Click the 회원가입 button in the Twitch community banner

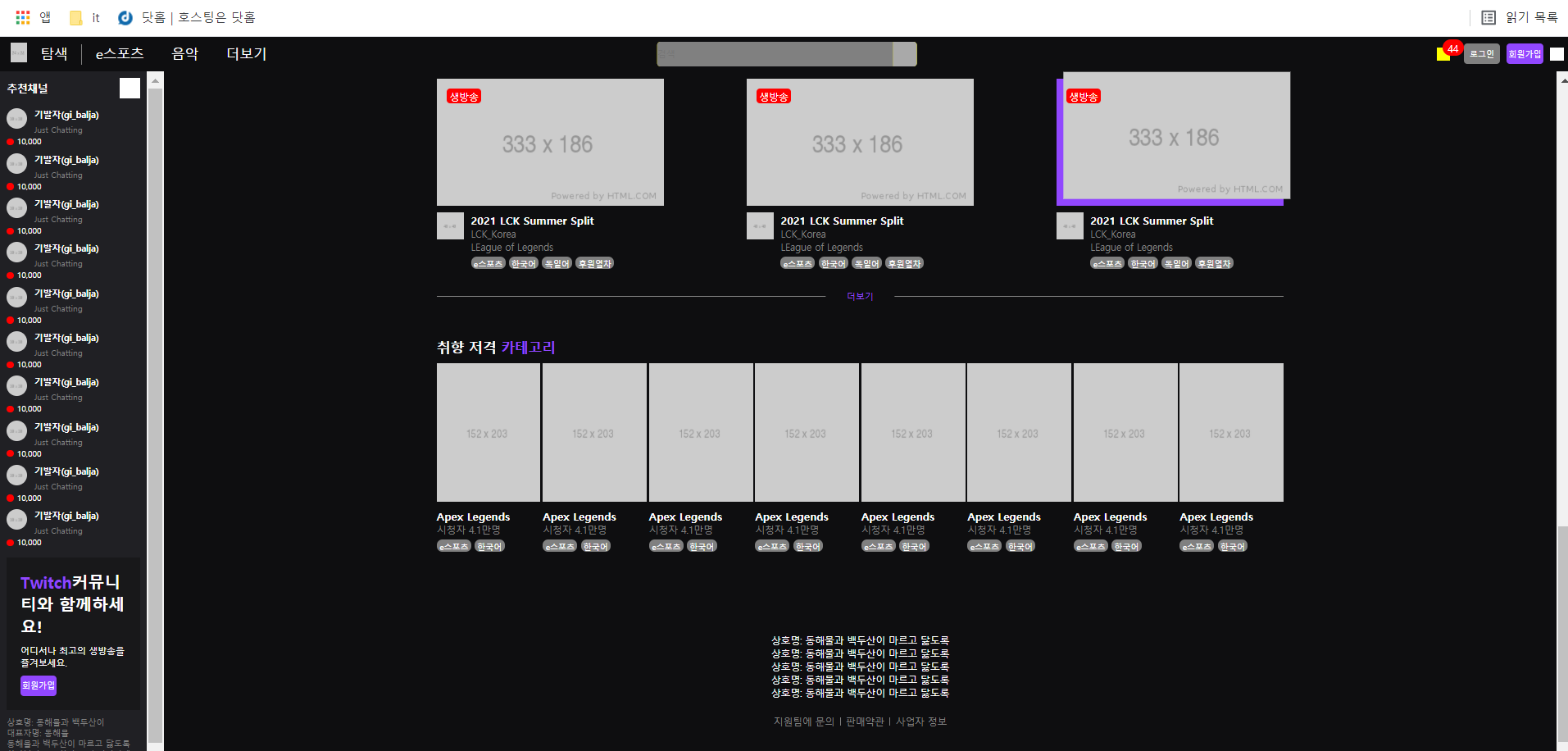[x=39, y=685]
